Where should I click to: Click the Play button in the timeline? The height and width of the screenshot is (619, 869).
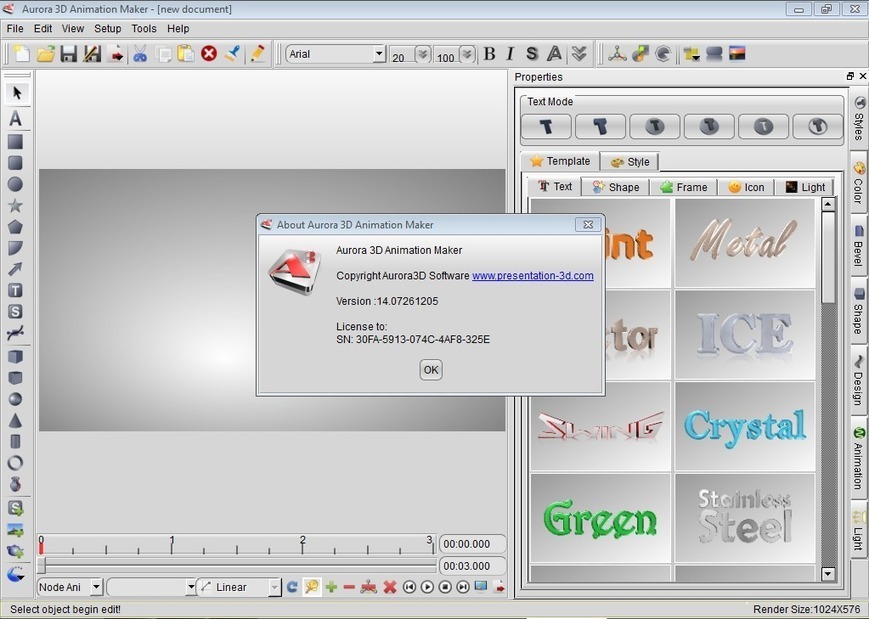click(427, 587)
